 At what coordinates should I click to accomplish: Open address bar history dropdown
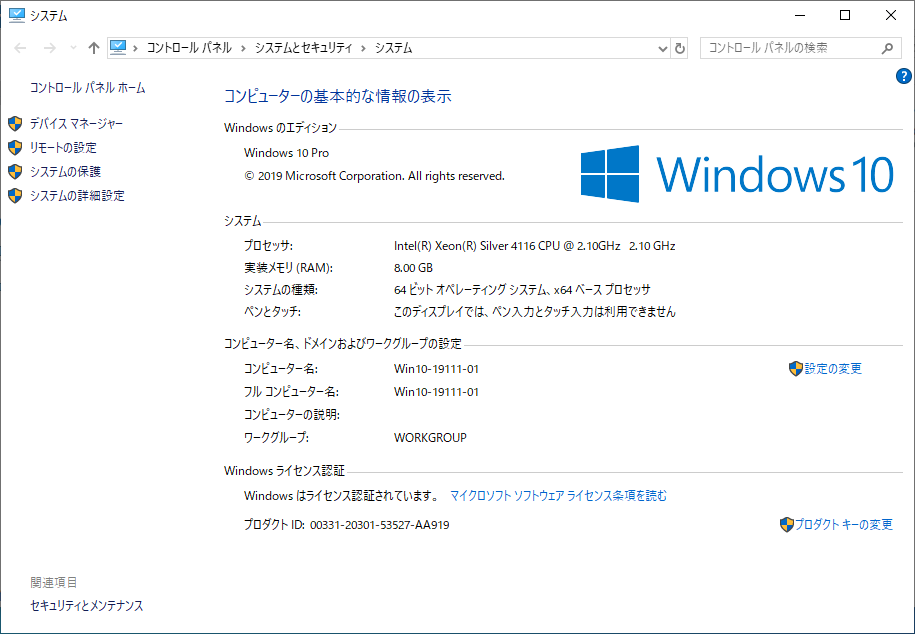point(663,48)
